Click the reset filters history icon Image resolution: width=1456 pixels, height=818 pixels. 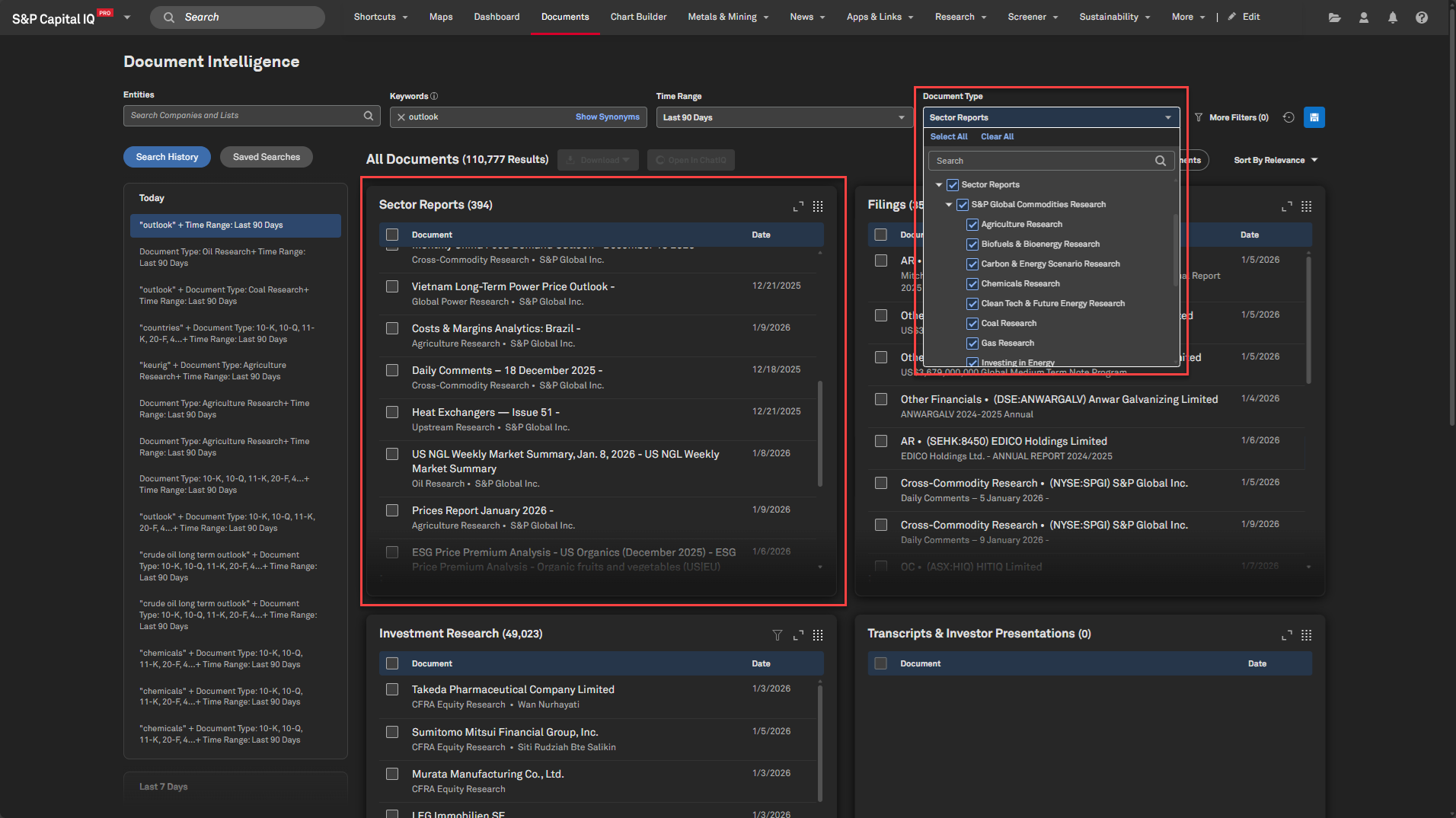click(x=1288, y=117)
